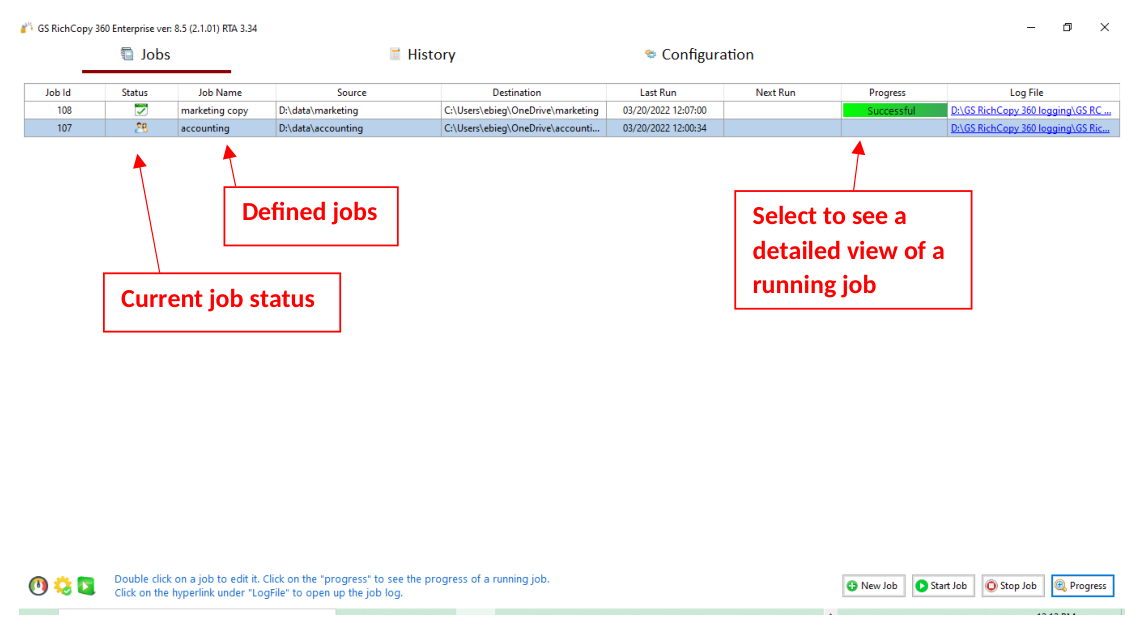Click the status icon for job 108
This screenshot has height=634, width=1144.
141,110
